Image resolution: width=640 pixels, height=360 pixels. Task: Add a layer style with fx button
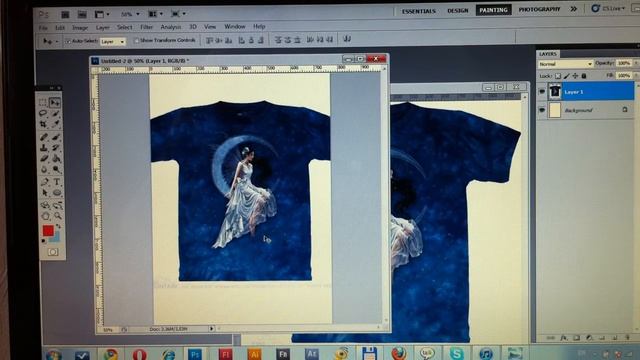(x=564, y=338)
